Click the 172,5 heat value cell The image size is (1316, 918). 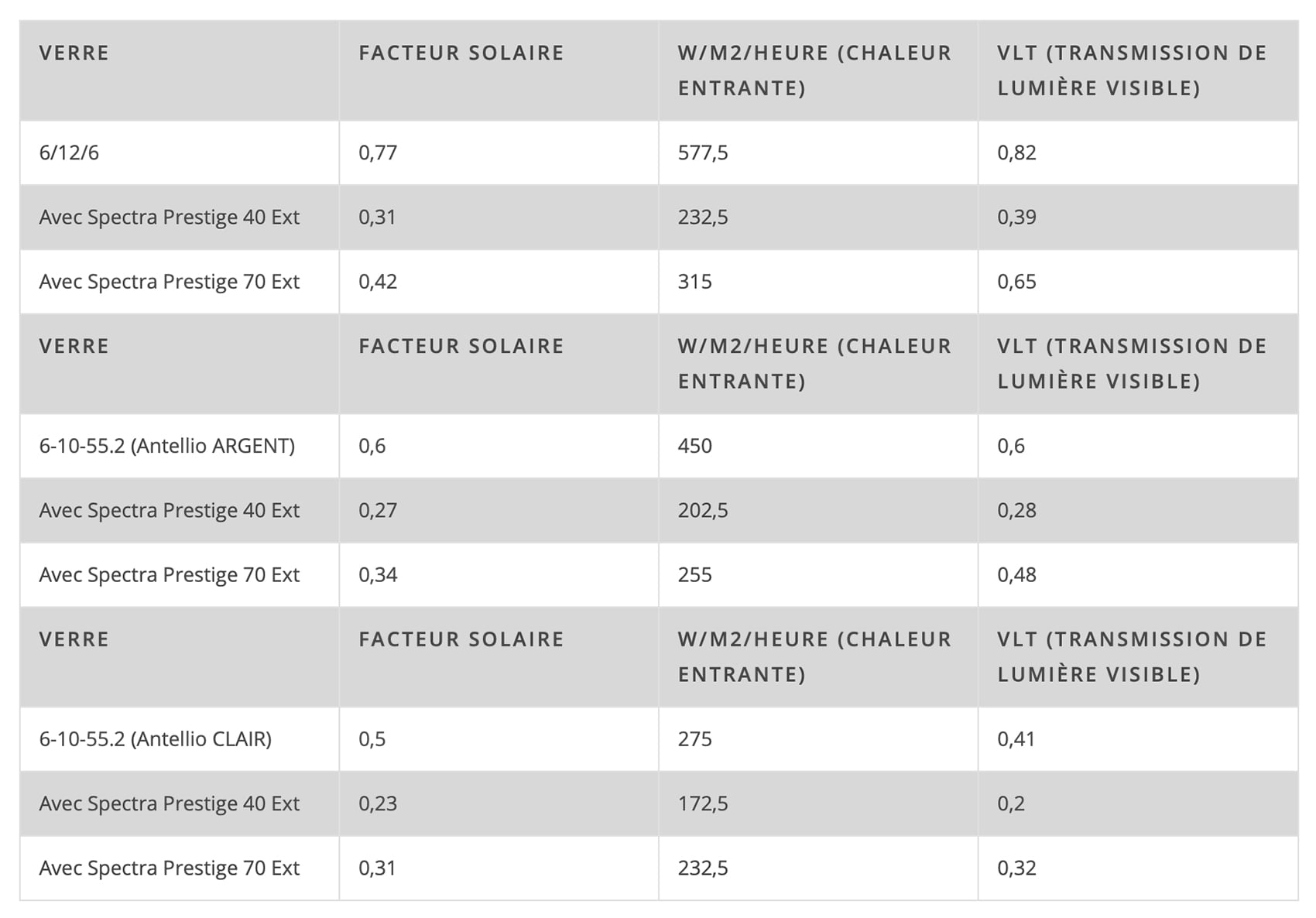tap(703, 803)
